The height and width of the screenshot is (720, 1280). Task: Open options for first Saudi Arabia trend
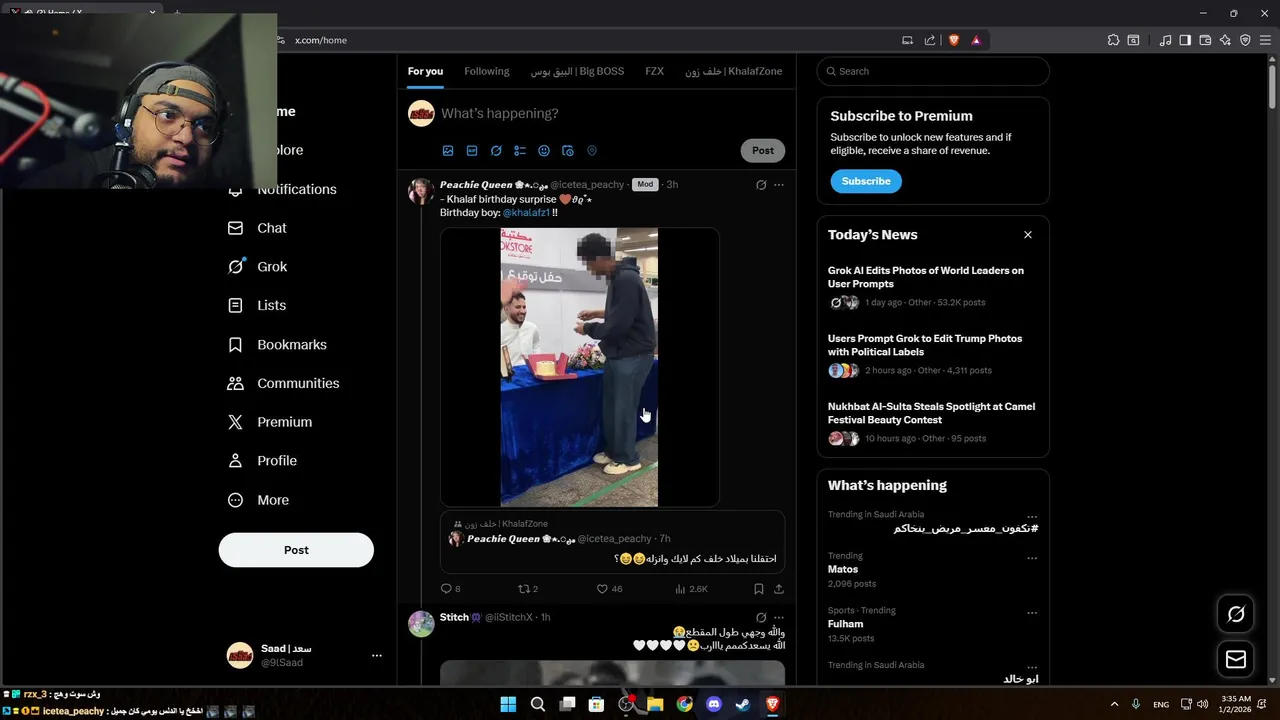1032,516
